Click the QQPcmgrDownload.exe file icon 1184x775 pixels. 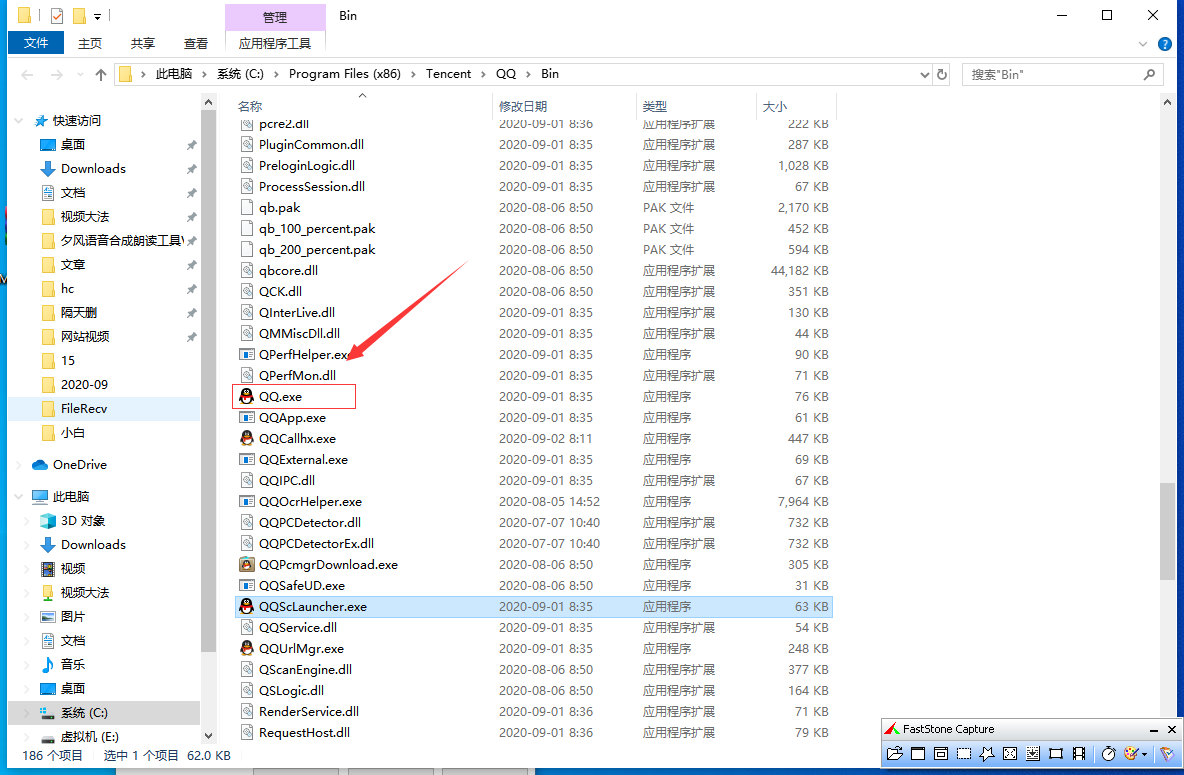pyautogui.click(x=247, y=565)
